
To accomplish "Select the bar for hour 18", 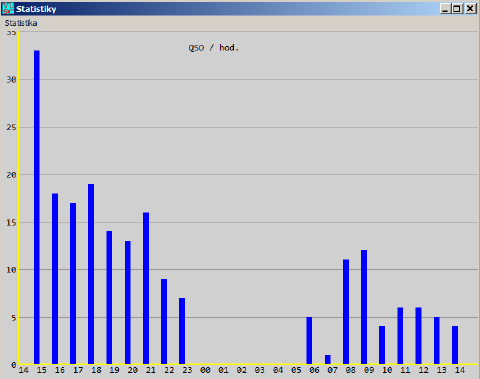I will pyautogui.click(x=91, y=274).
